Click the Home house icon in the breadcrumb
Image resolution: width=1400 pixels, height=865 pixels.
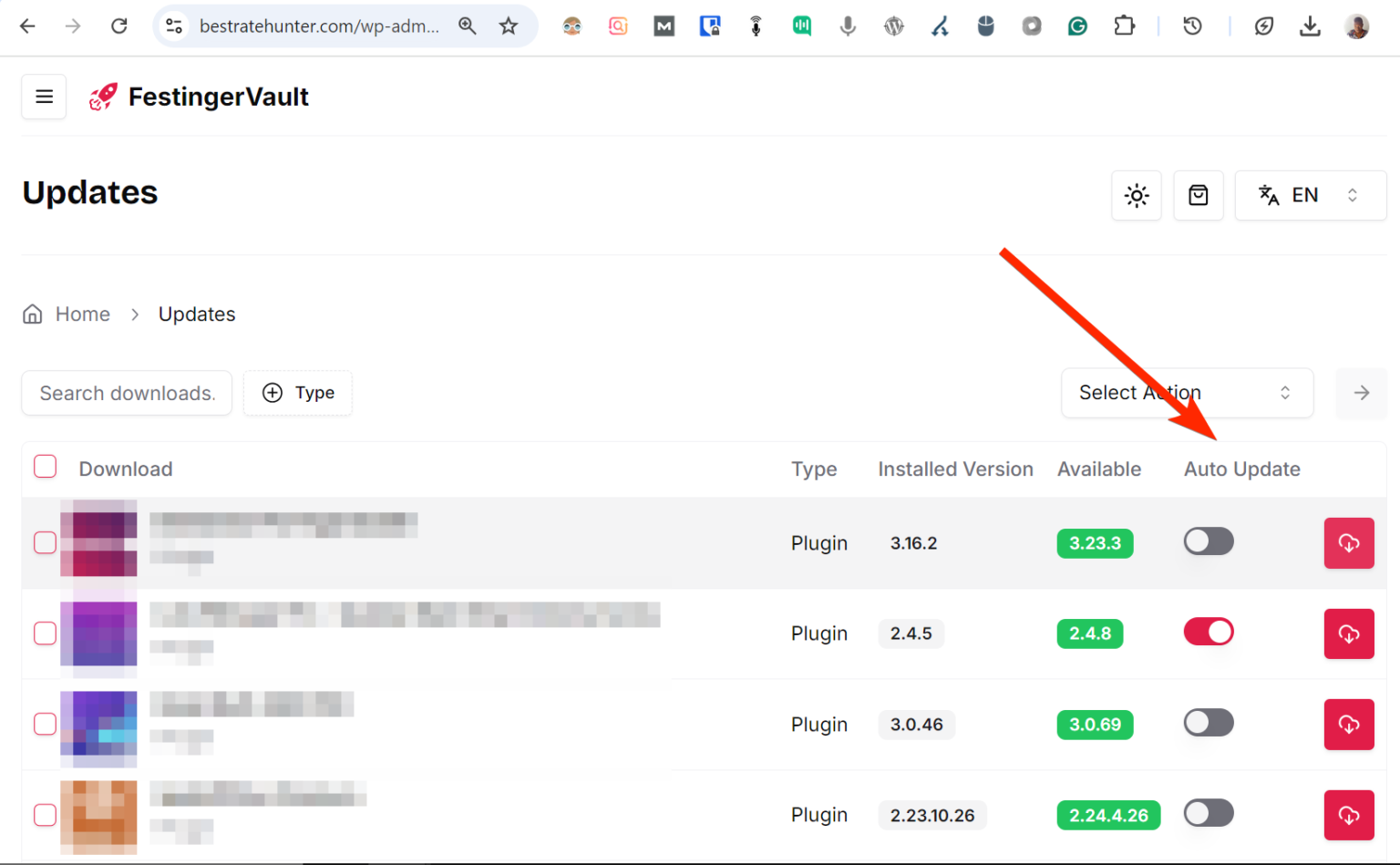tap(32, 314)
